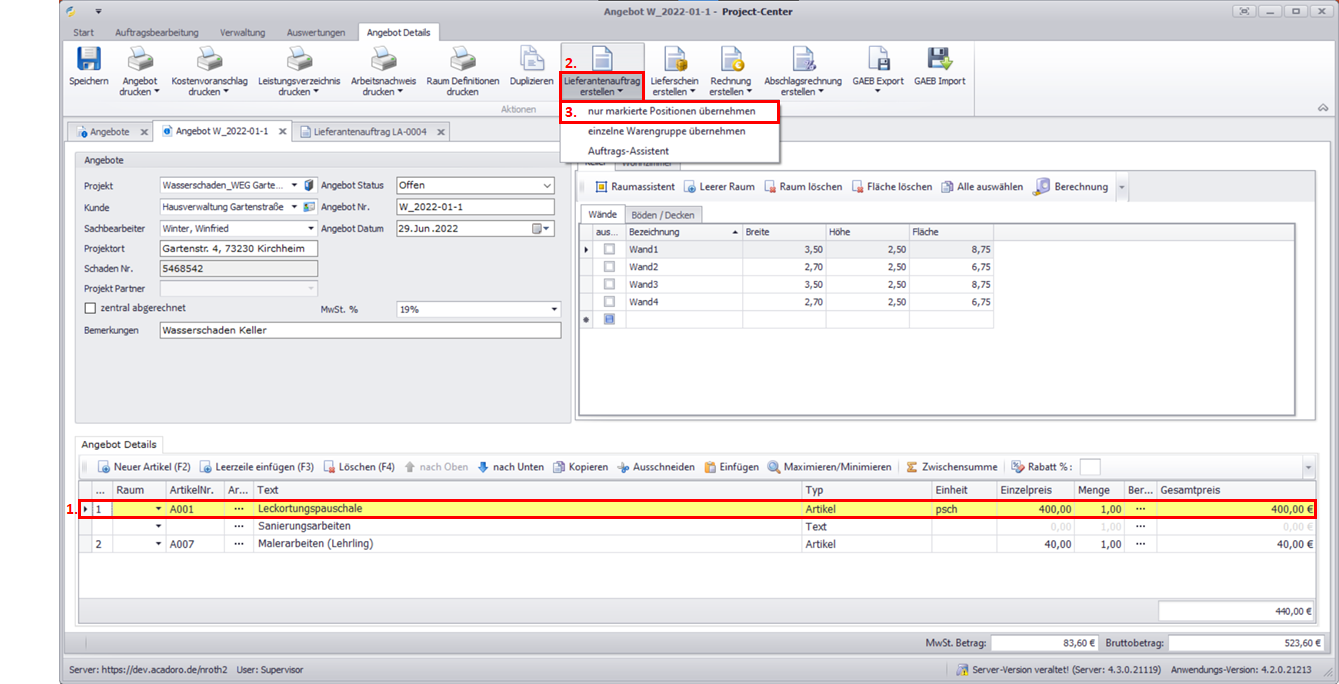Open the Sachbearbeiter dropdown

(310, 228)
